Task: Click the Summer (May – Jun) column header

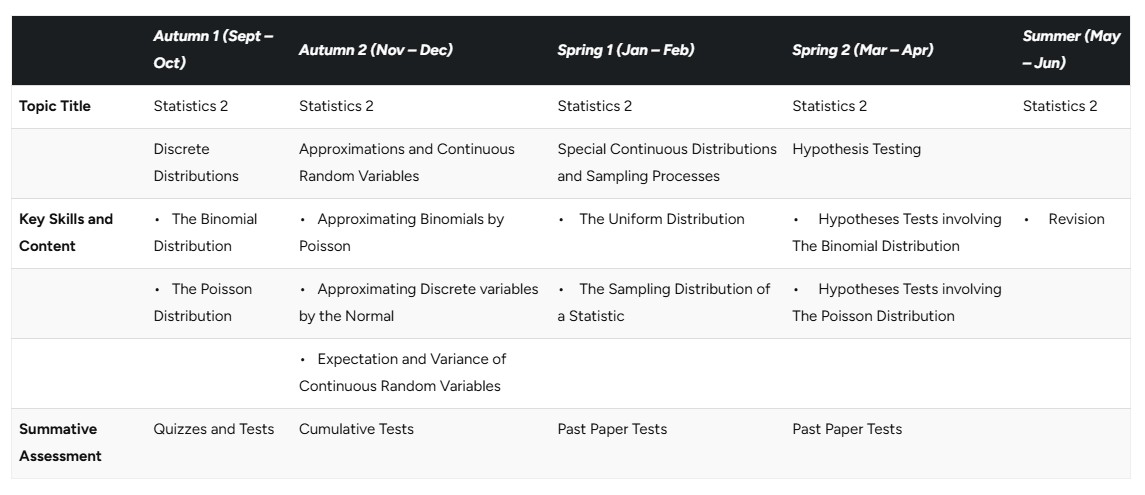Action: click(x=1071, y=50)
